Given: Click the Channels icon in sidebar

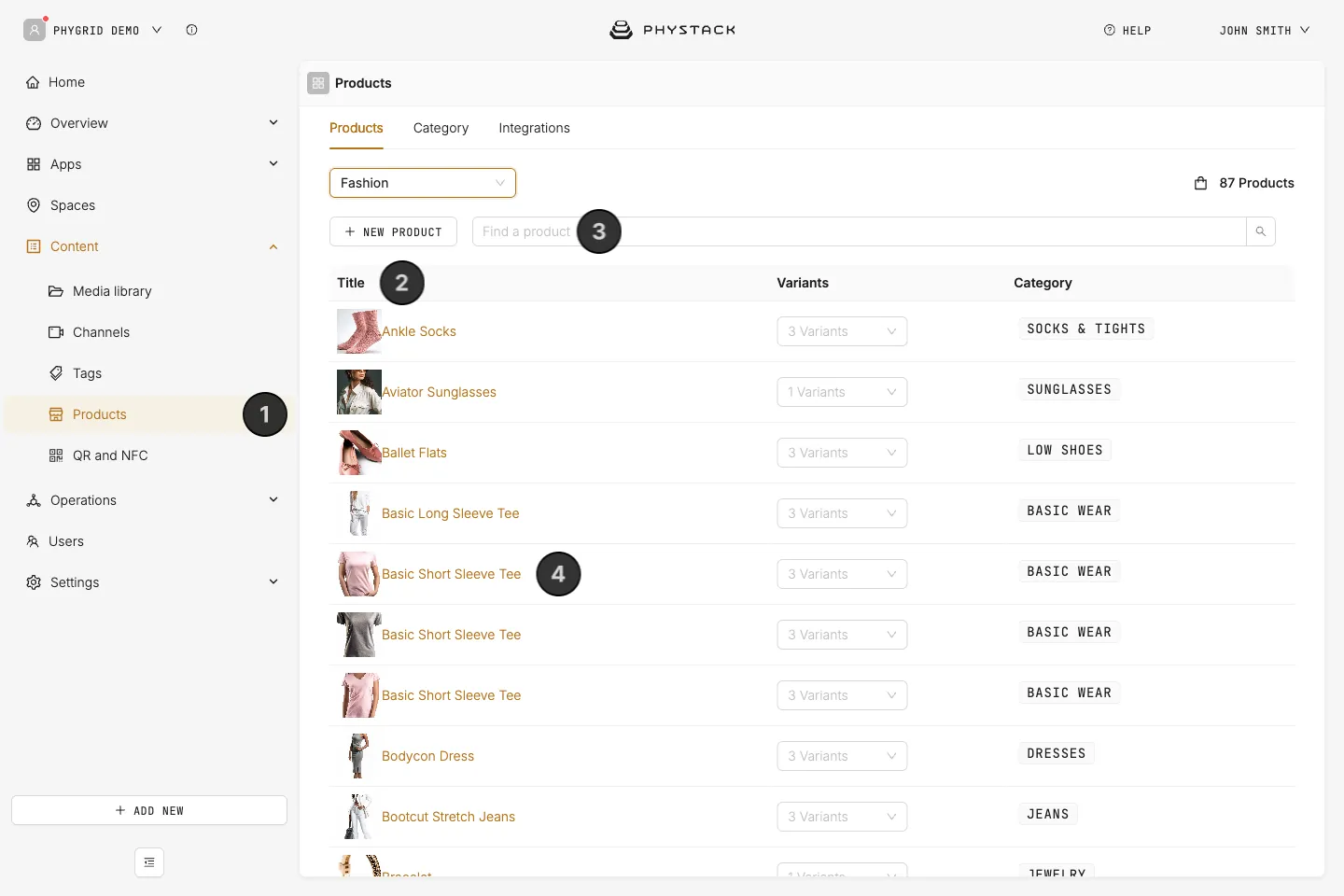Looking at the screenshot, I should 56,332.
